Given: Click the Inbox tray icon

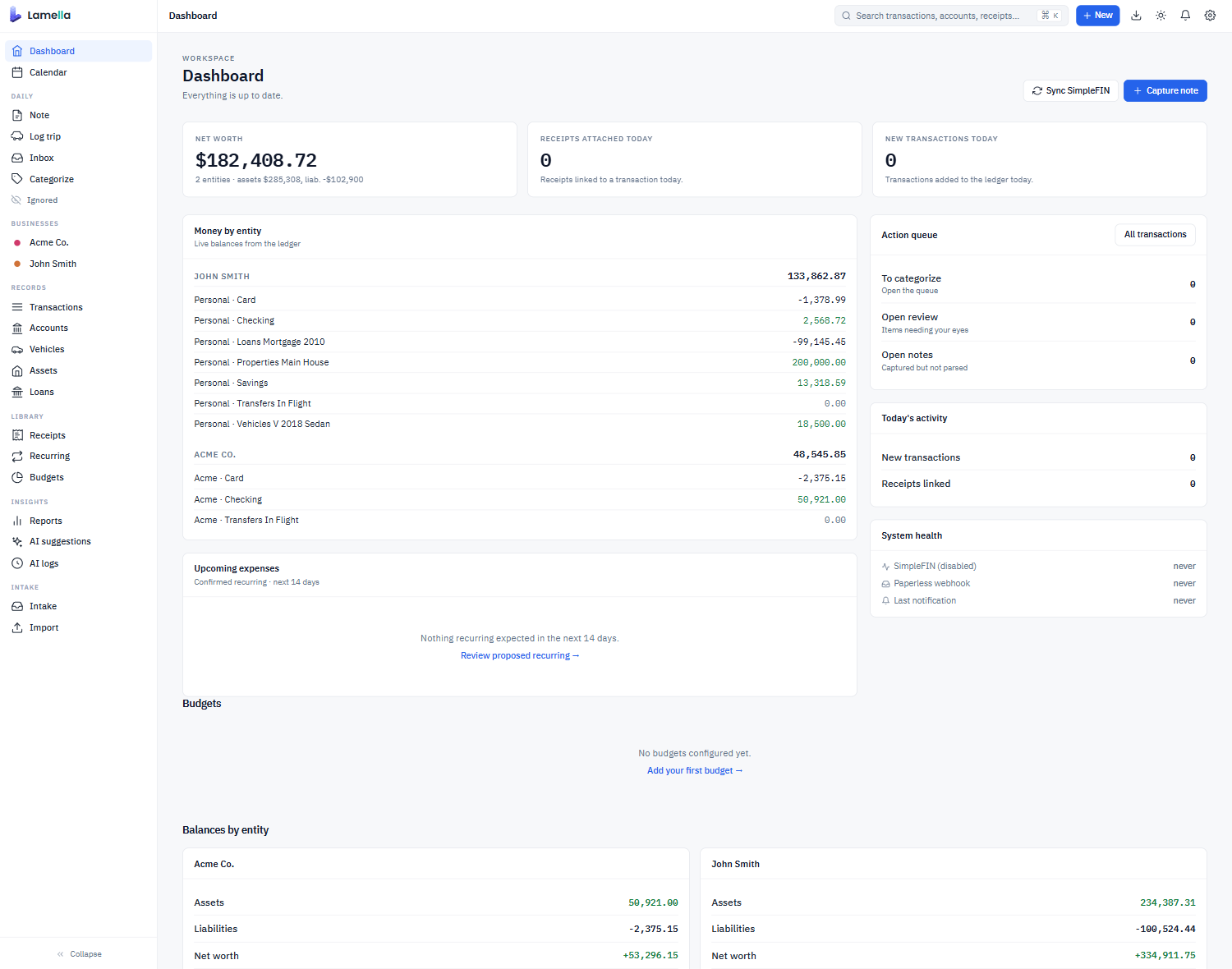Looking at the screenshot, I should [x=17, y=158].
